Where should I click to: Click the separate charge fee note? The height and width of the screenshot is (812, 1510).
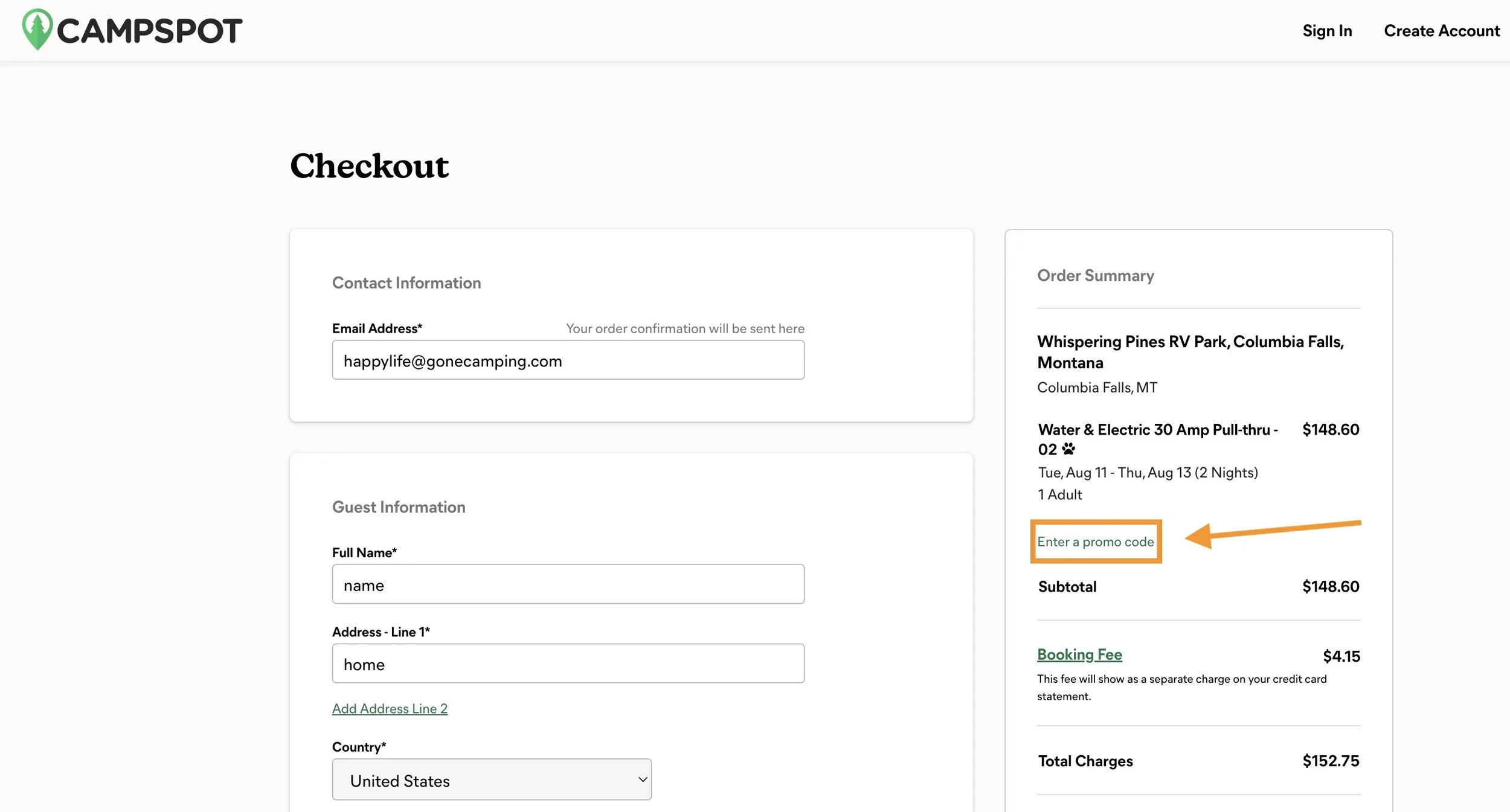click(1182, 687)
